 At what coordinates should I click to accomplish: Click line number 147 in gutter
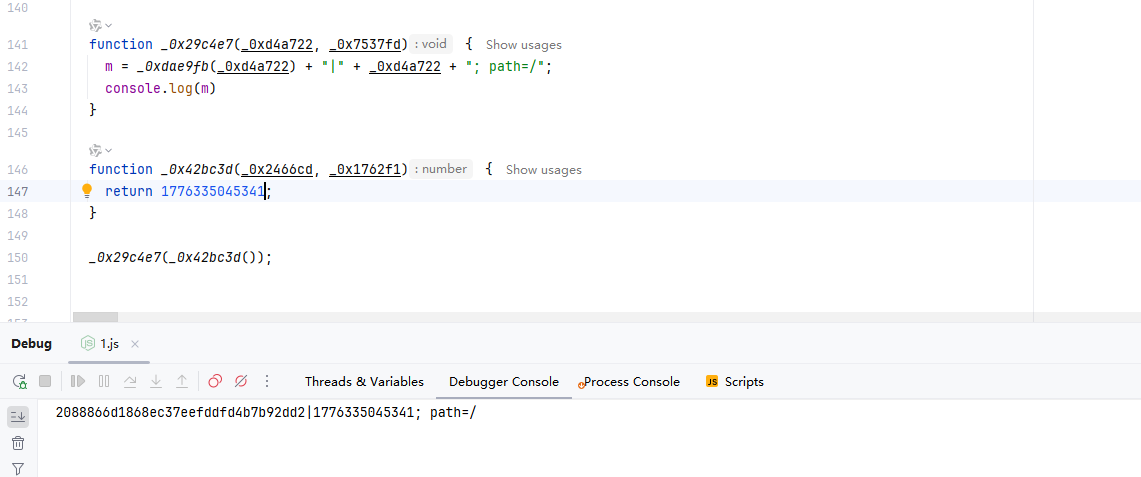(x=17, y=191)
